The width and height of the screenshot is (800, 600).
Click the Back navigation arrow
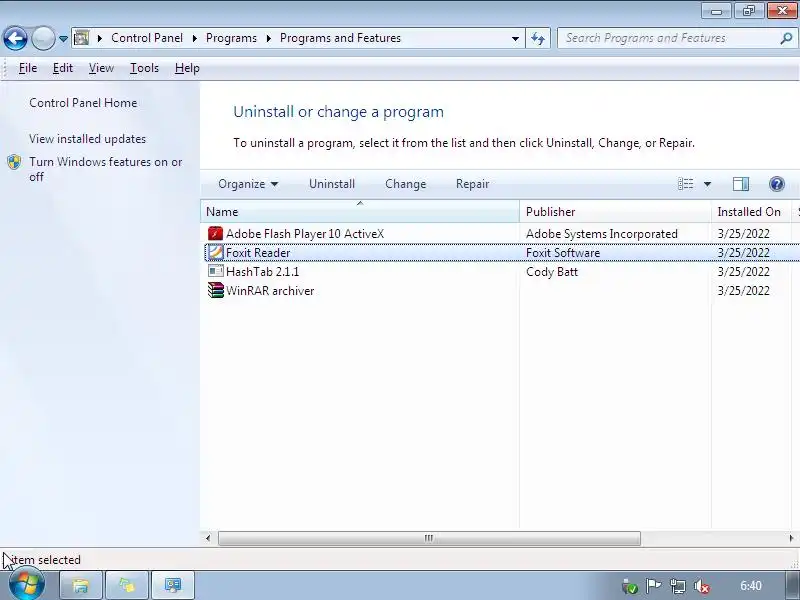click(x=15, y=38)
